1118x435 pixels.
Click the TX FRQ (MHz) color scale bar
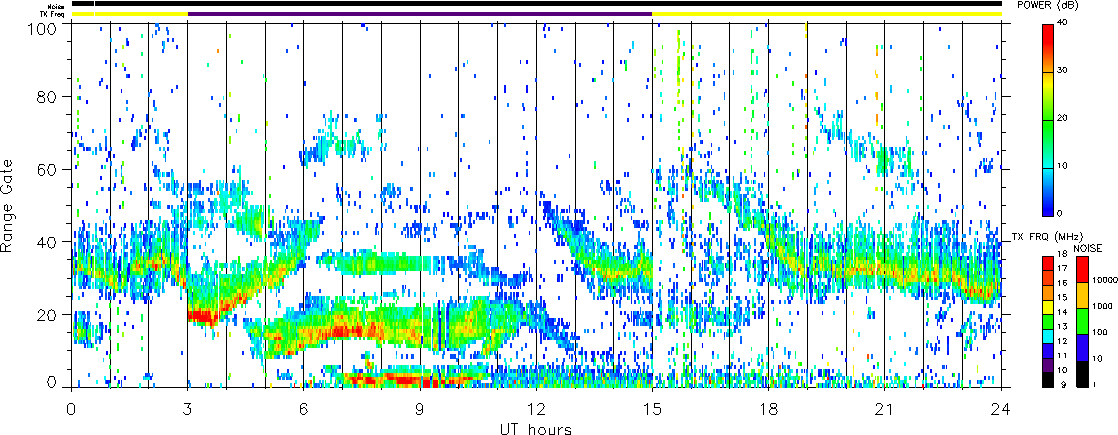click(1047, 321)
